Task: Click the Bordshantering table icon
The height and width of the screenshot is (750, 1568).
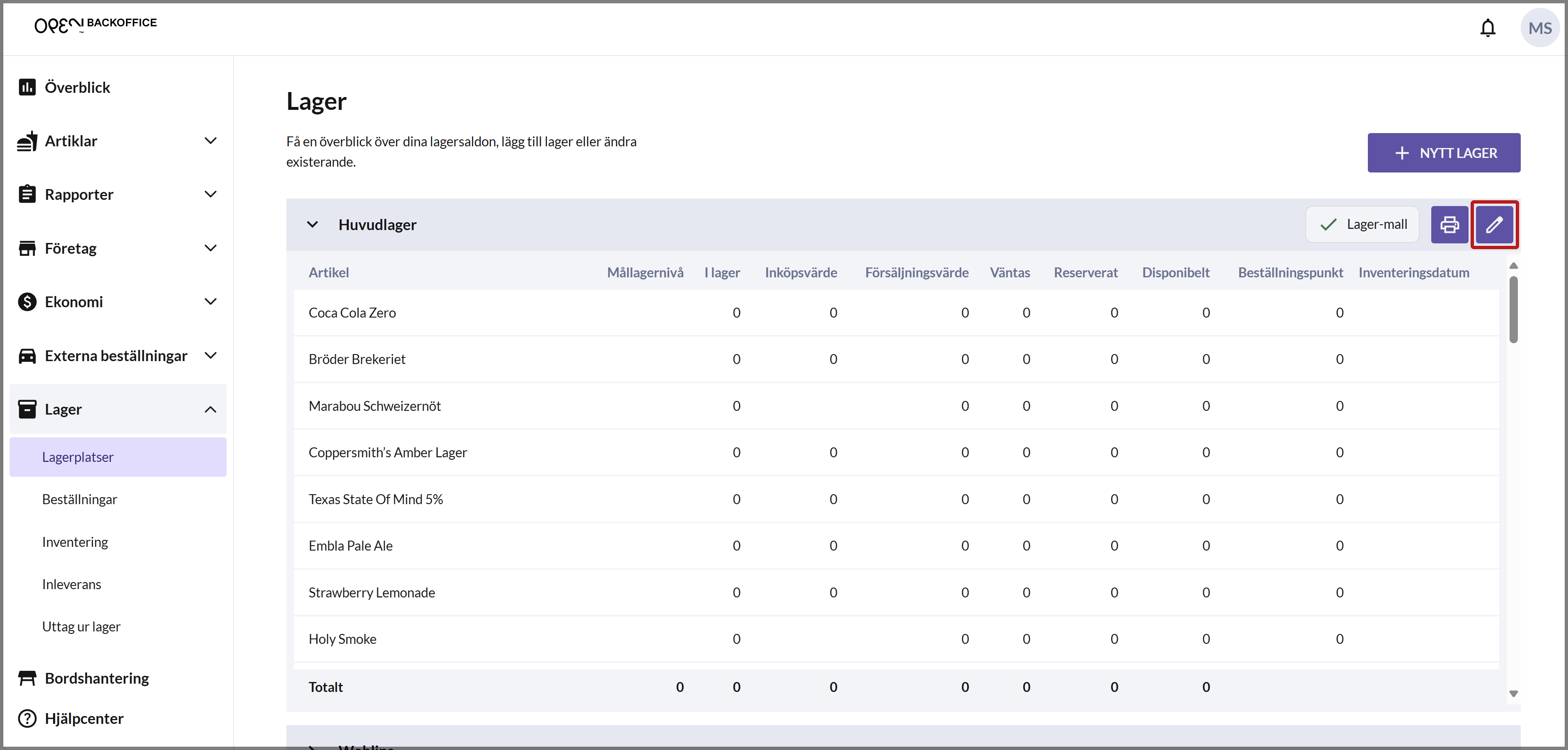Action: click(27, 678)
